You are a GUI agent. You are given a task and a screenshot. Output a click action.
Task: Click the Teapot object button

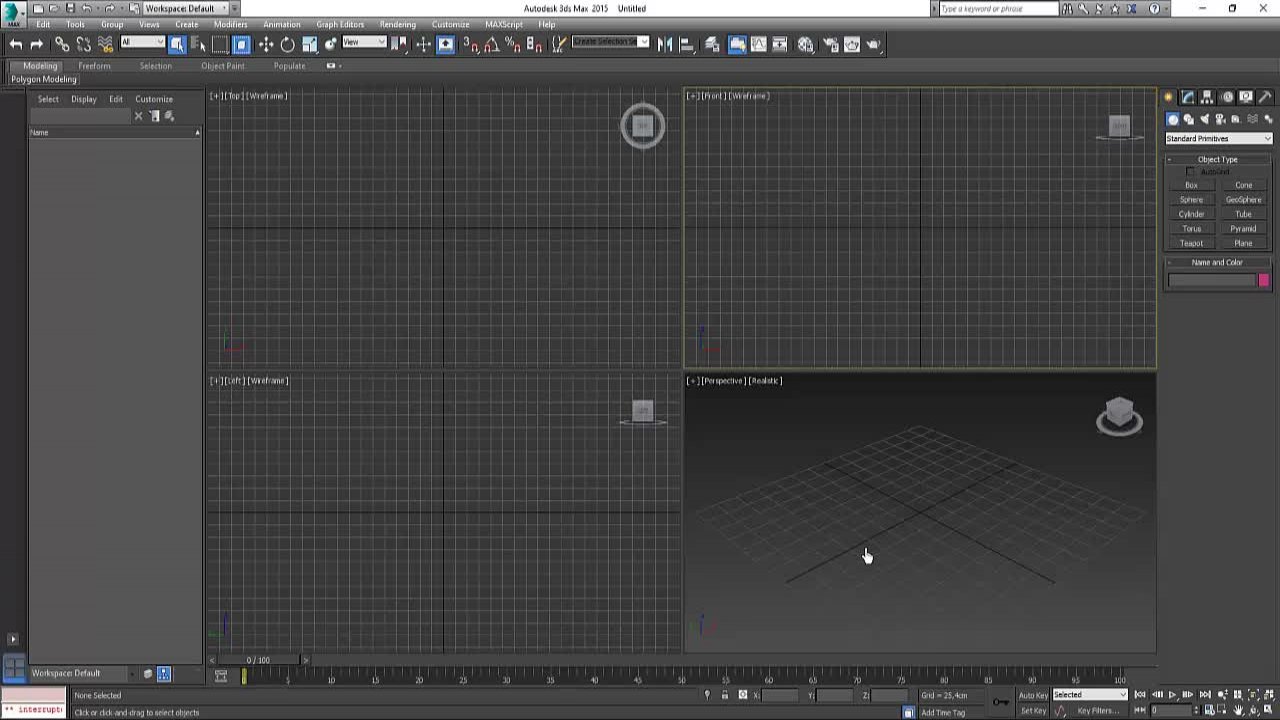click(x=1191, y=243)
